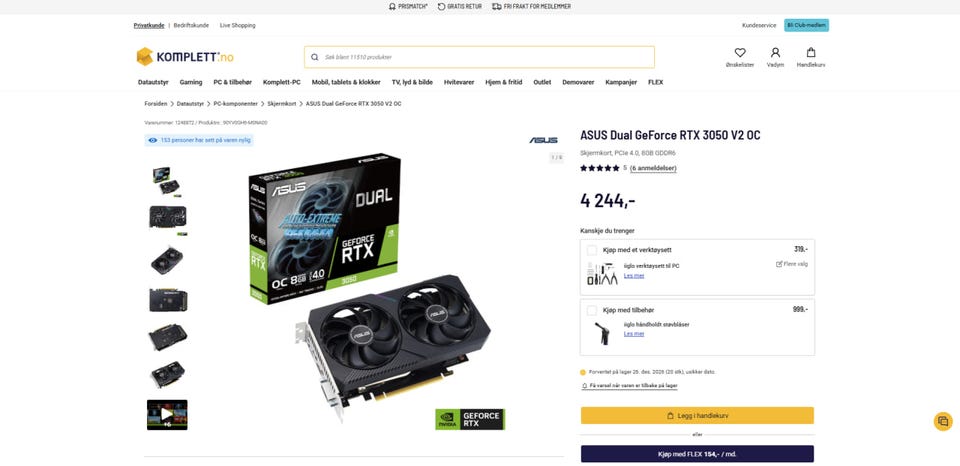The image size is (960, 466).
Task: Check the Kjøp med et verktøysett box
Action: pyautogui.click(x=591, y=250)
